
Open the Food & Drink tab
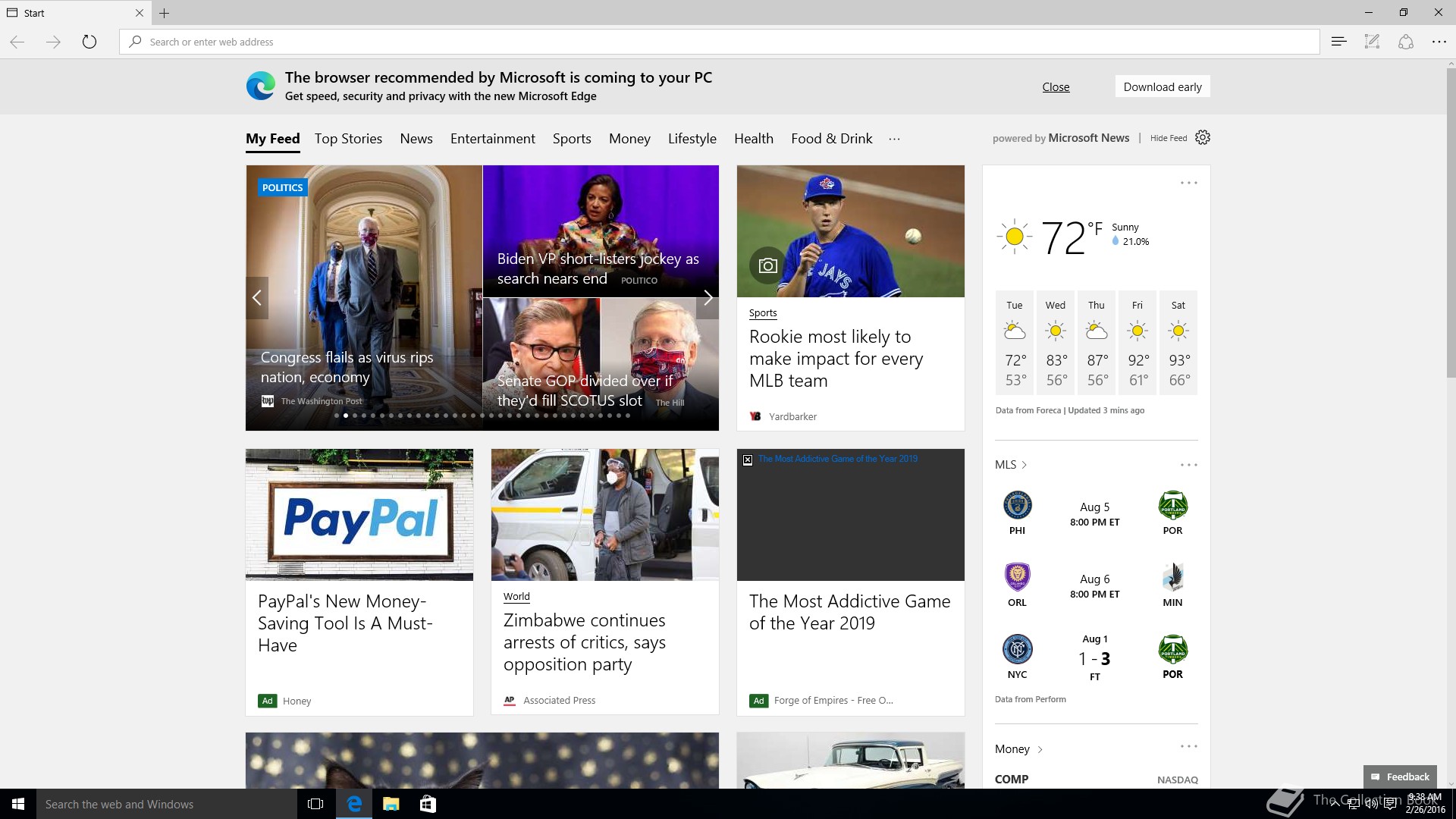point(832,139)
